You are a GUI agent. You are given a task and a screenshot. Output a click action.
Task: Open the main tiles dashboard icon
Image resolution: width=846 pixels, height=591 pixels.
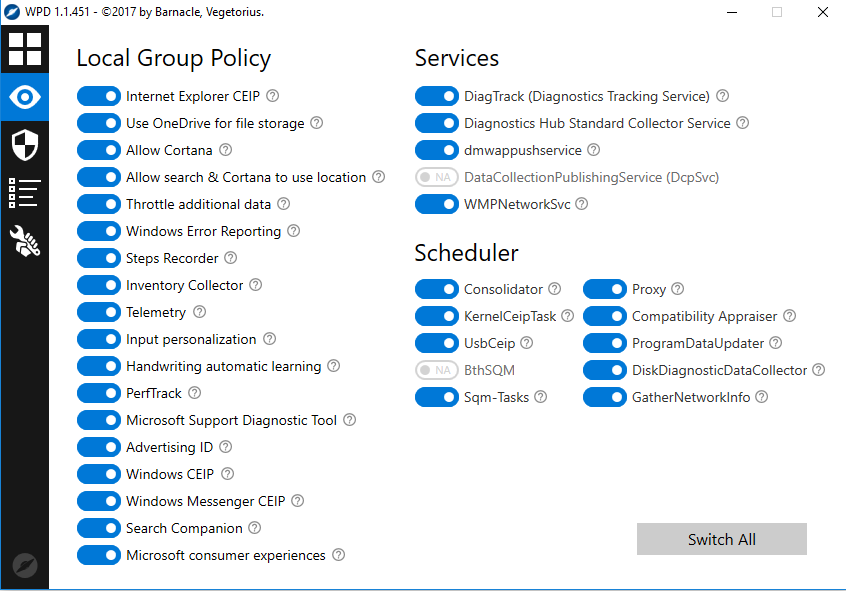24,49
